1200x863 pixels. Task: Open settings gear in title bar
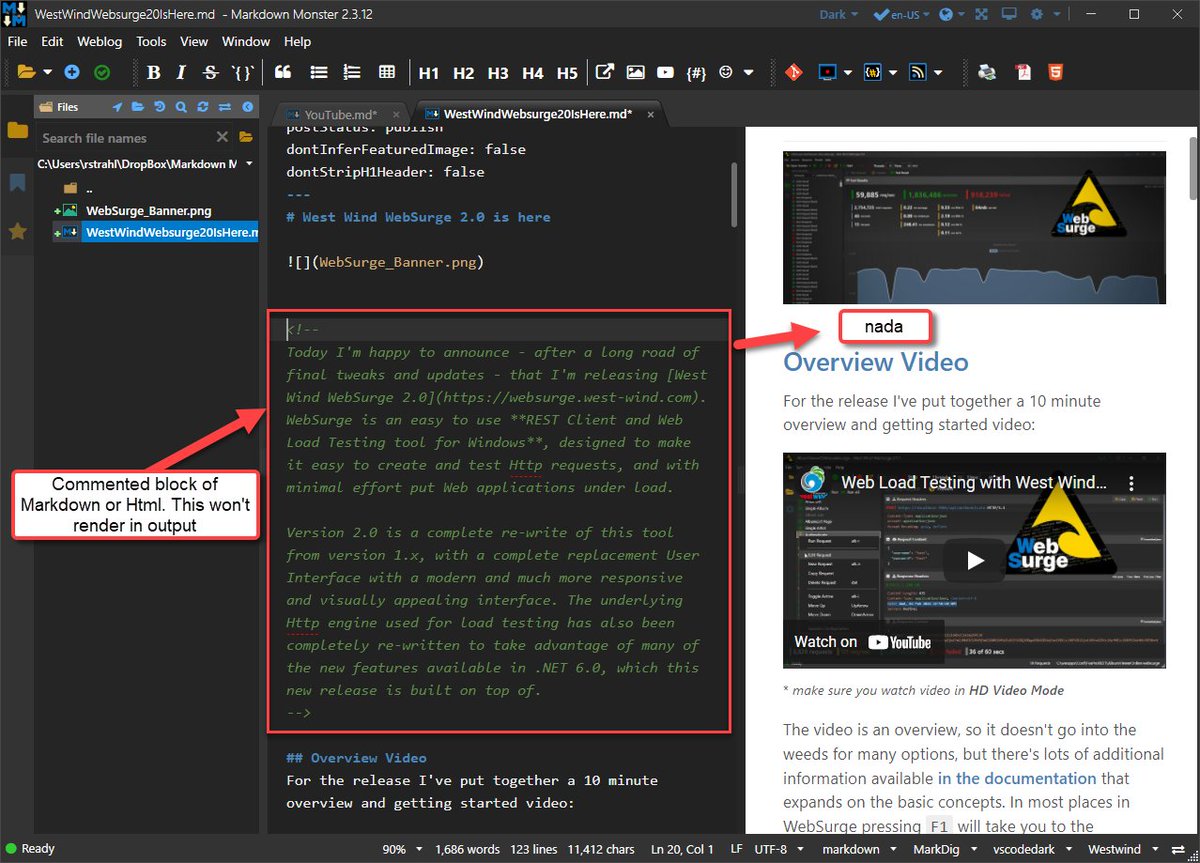pos(1038,14)
